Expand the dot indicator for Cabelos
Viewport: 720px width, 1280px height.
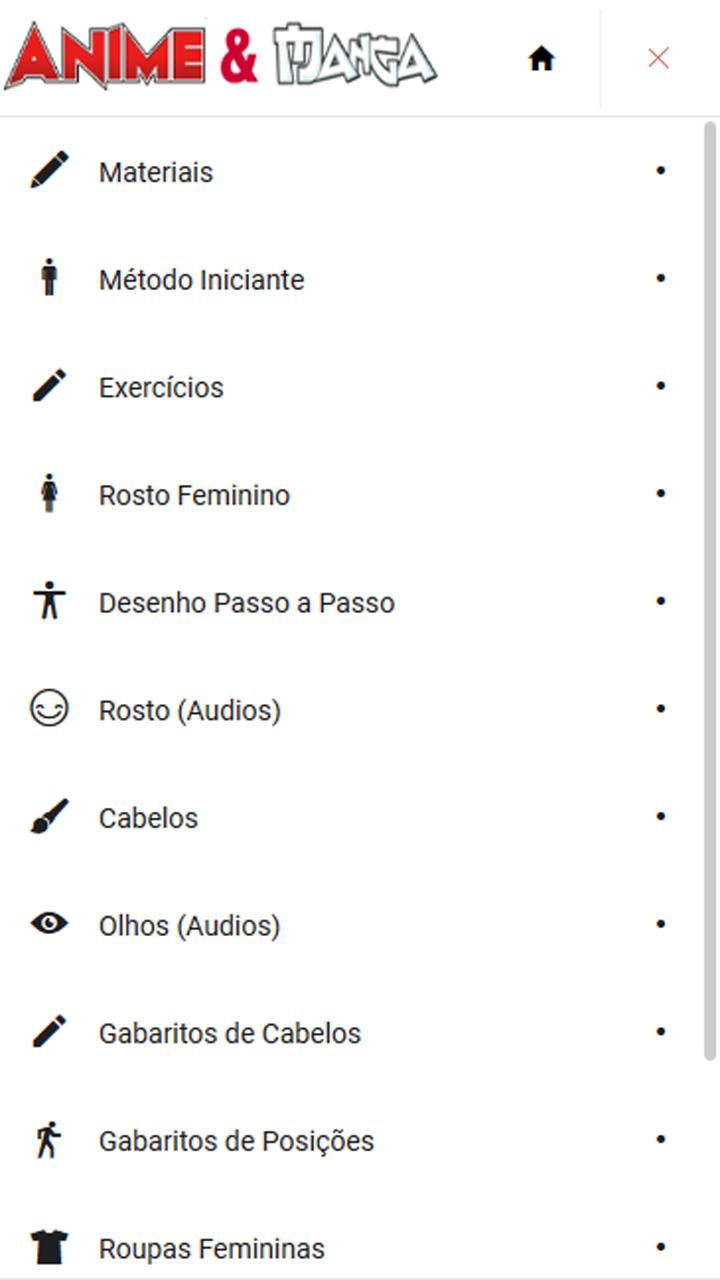pyautogui.click(x=660, y=817)
